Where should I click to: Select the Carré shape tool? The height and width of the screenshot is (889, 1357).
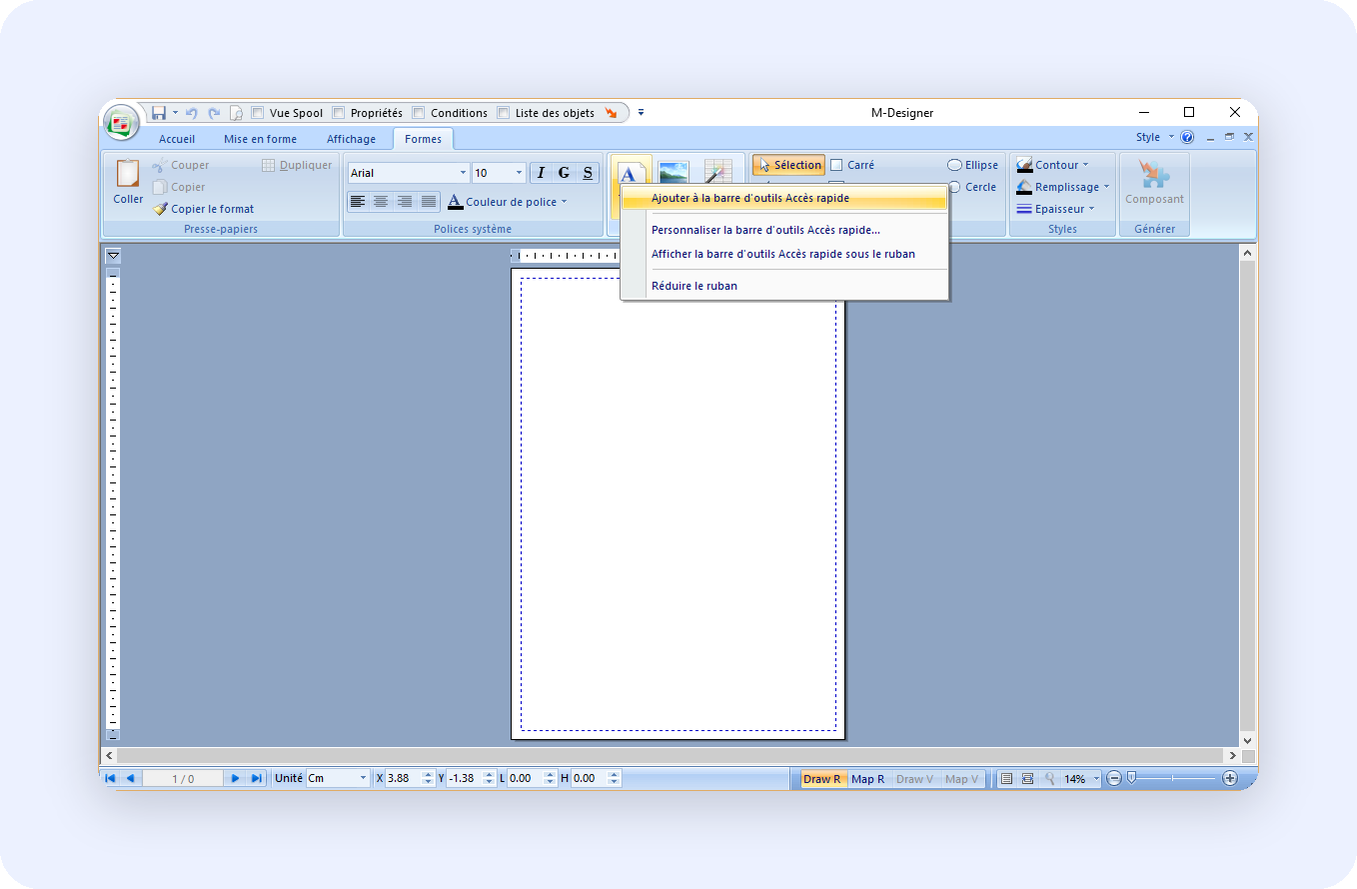[852, 165]
